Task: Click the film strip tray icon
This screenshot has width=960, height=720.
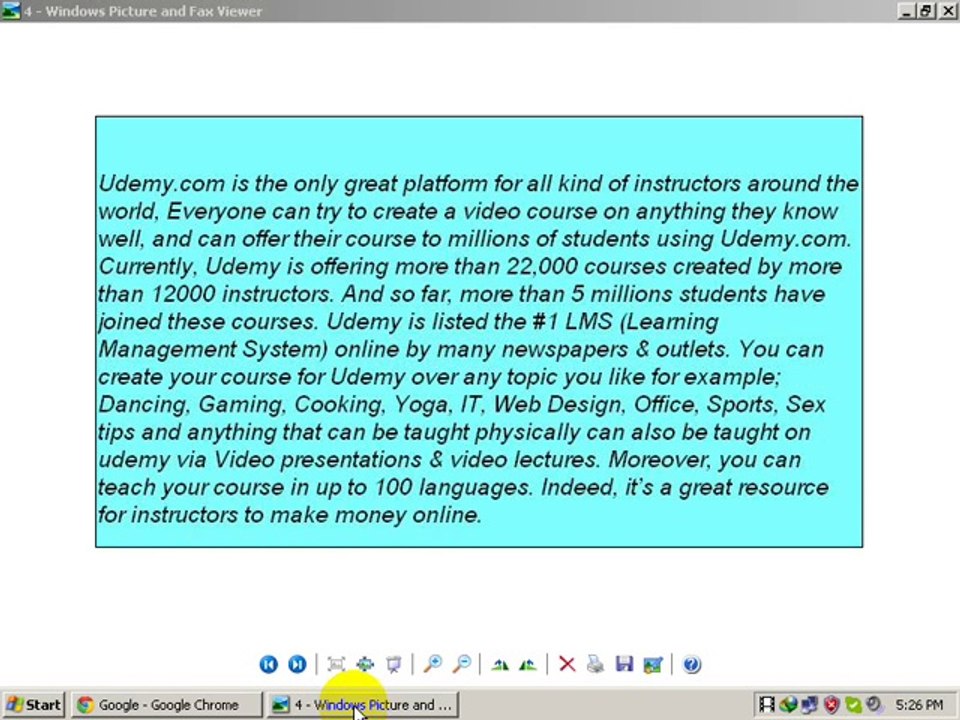Action: coord(767,705)
